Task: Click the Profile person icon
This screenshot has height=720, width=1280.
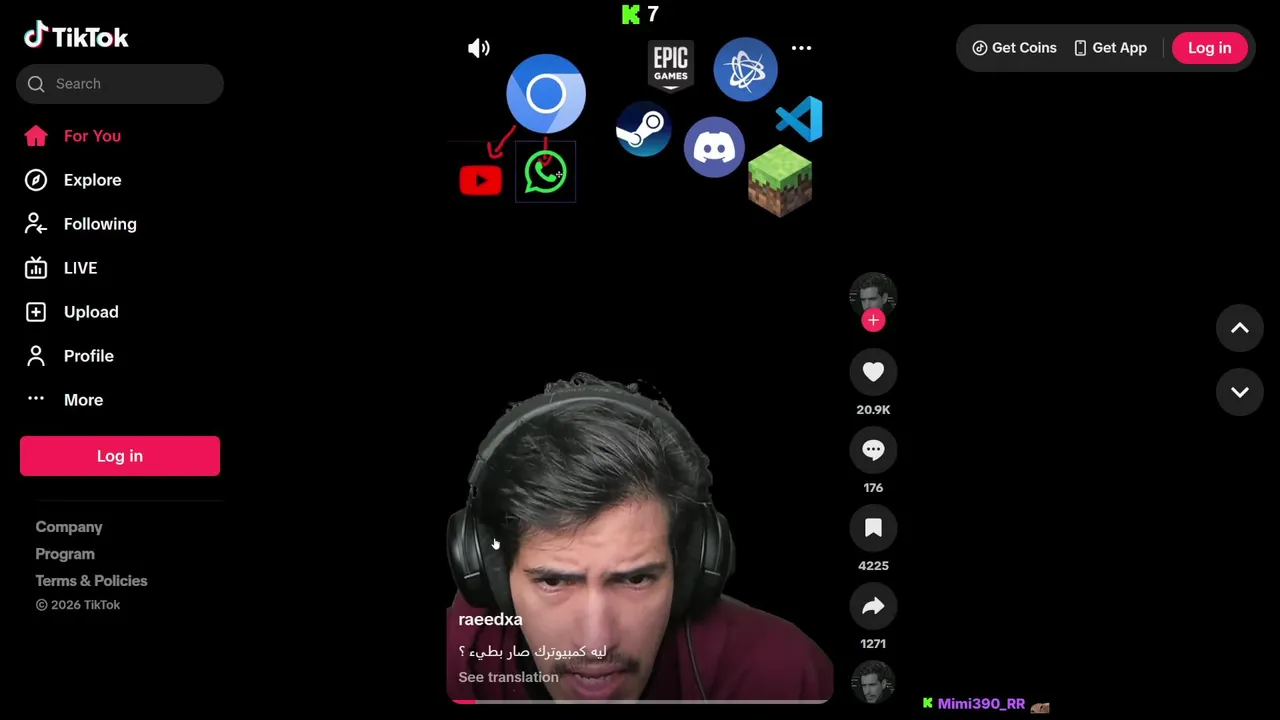Action: click(36, 356)
